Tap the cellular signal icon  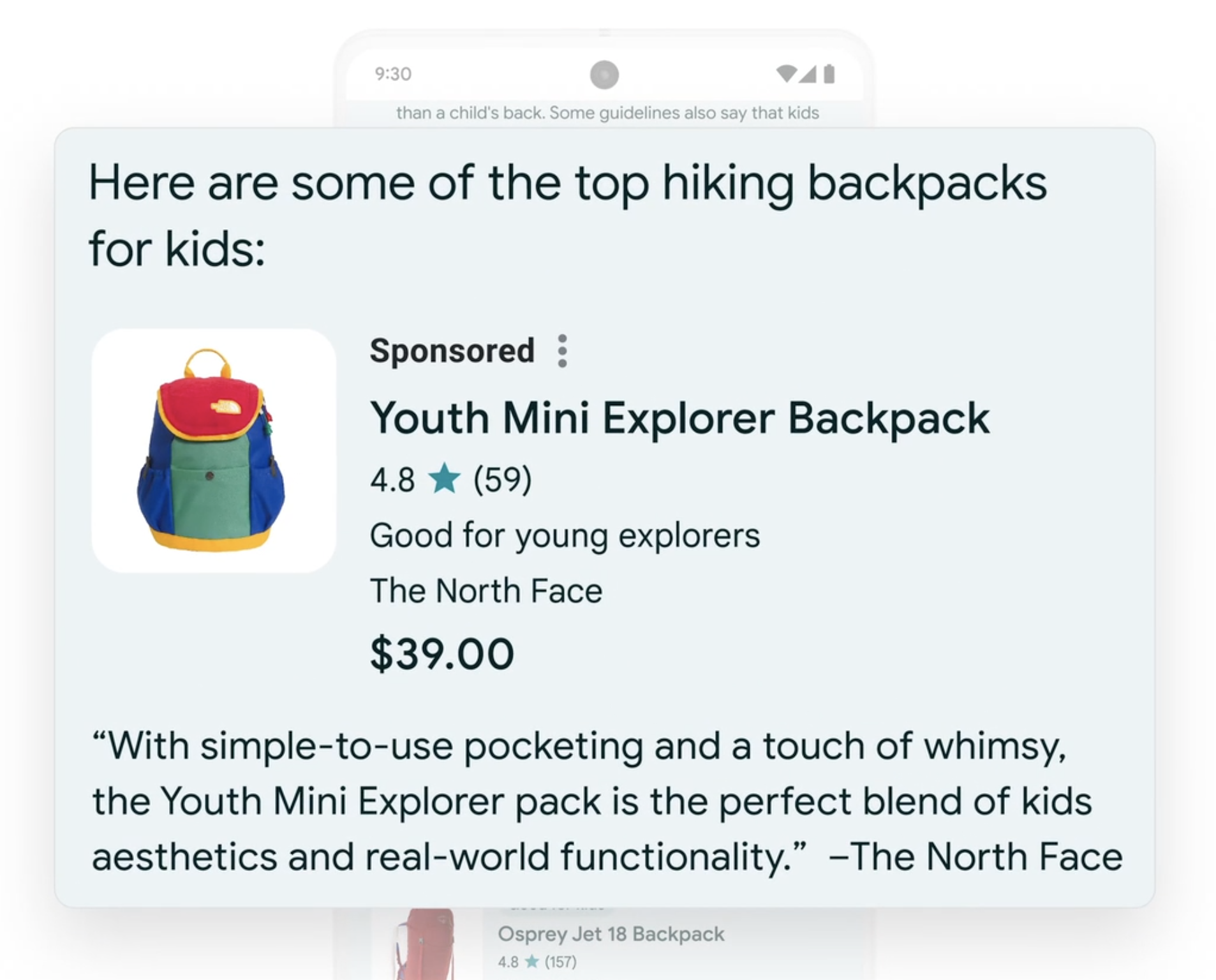point(808,74)
